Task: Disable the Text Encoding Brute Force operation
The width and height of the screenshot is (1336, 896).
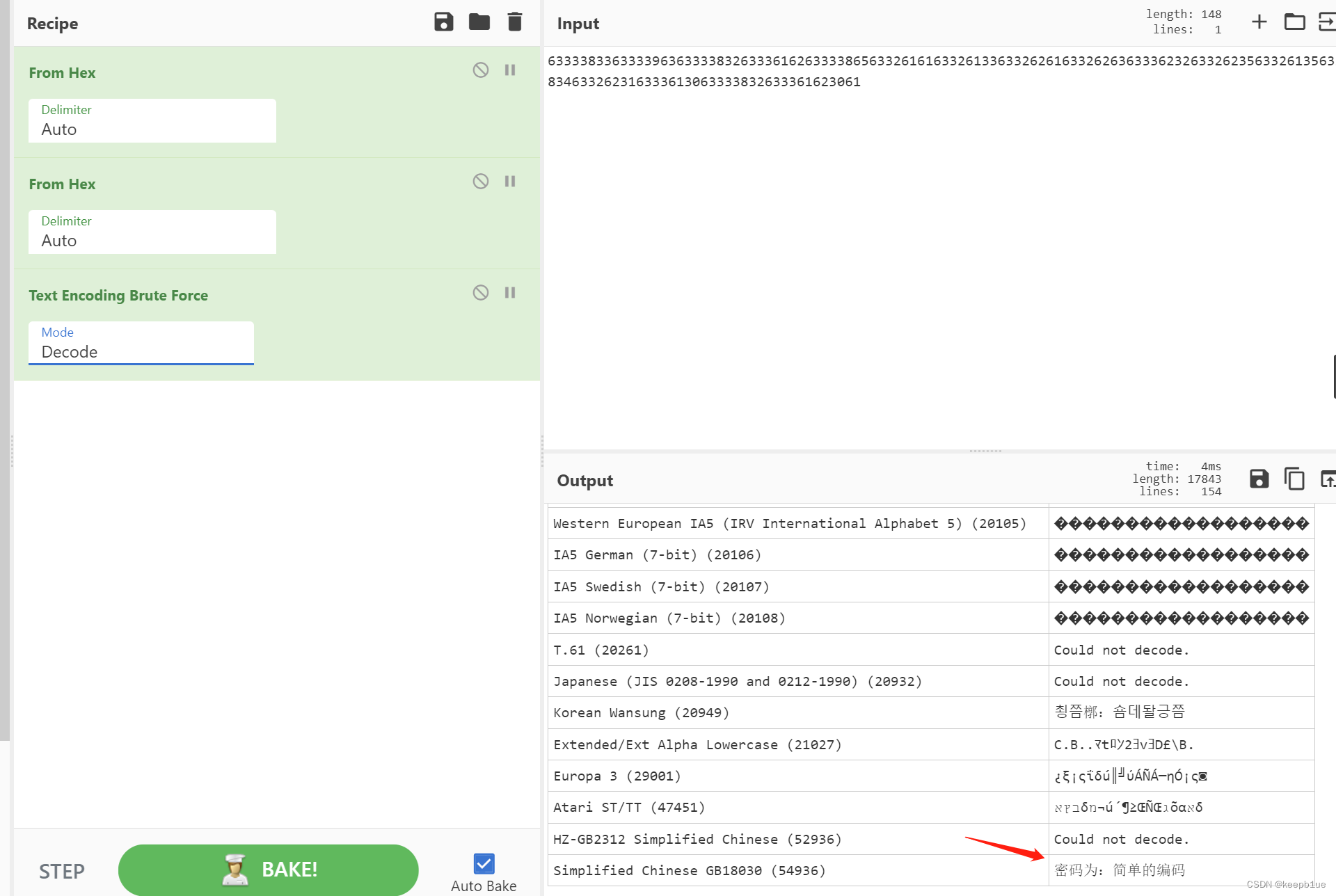Action: pos(481,293)
